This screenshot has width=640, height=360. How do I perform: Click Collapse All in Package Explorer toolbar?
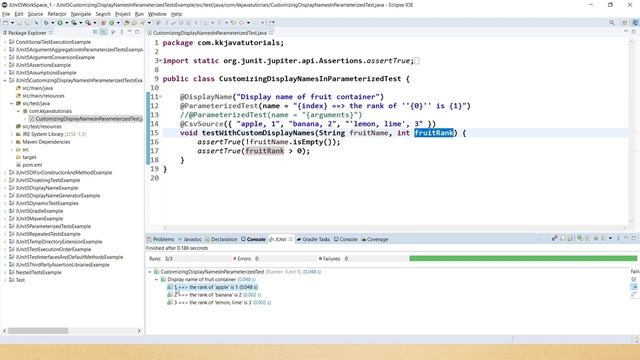pos(95,32)
